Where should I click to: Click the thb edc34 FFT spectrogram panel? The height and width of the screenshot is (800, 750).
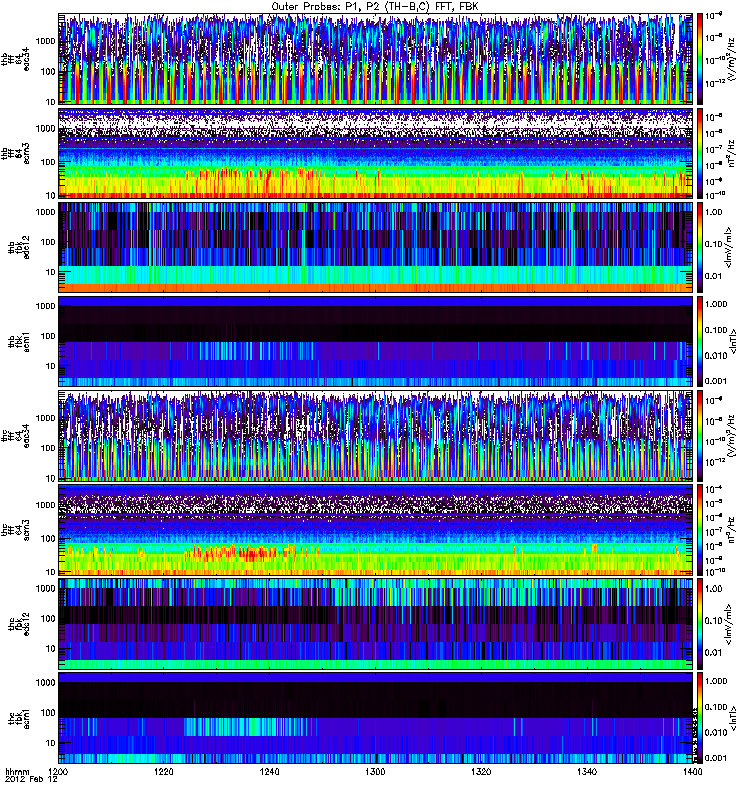coord(375,58)
